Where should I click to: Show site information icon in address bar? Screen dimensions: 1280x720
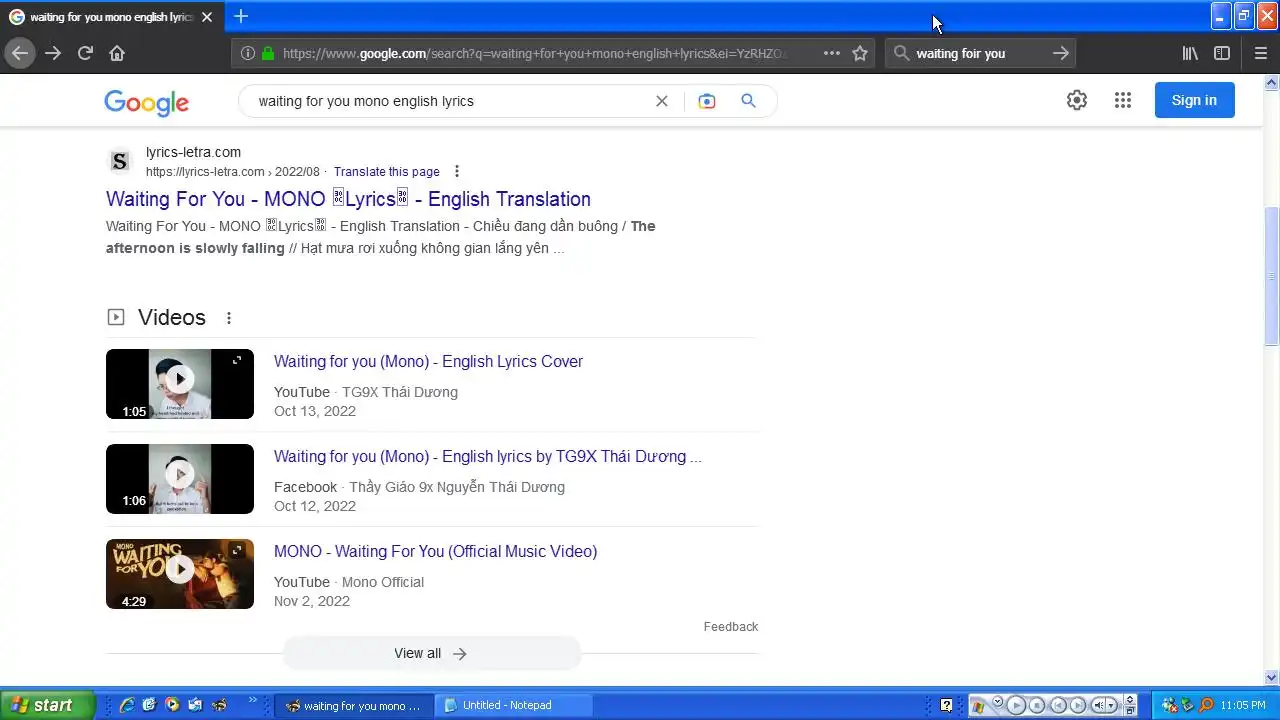click(x=248, y=53)
